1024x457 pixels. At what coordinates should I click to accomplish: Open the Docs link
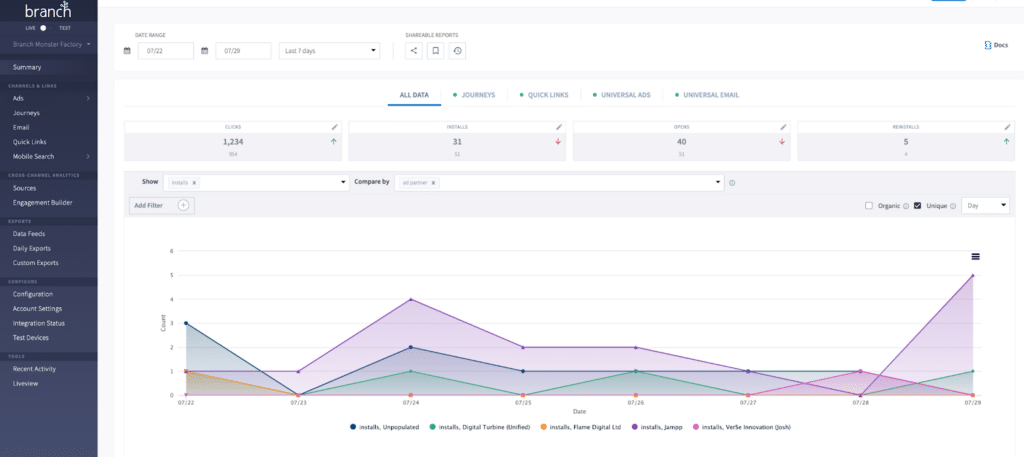[x=996, y=45]
